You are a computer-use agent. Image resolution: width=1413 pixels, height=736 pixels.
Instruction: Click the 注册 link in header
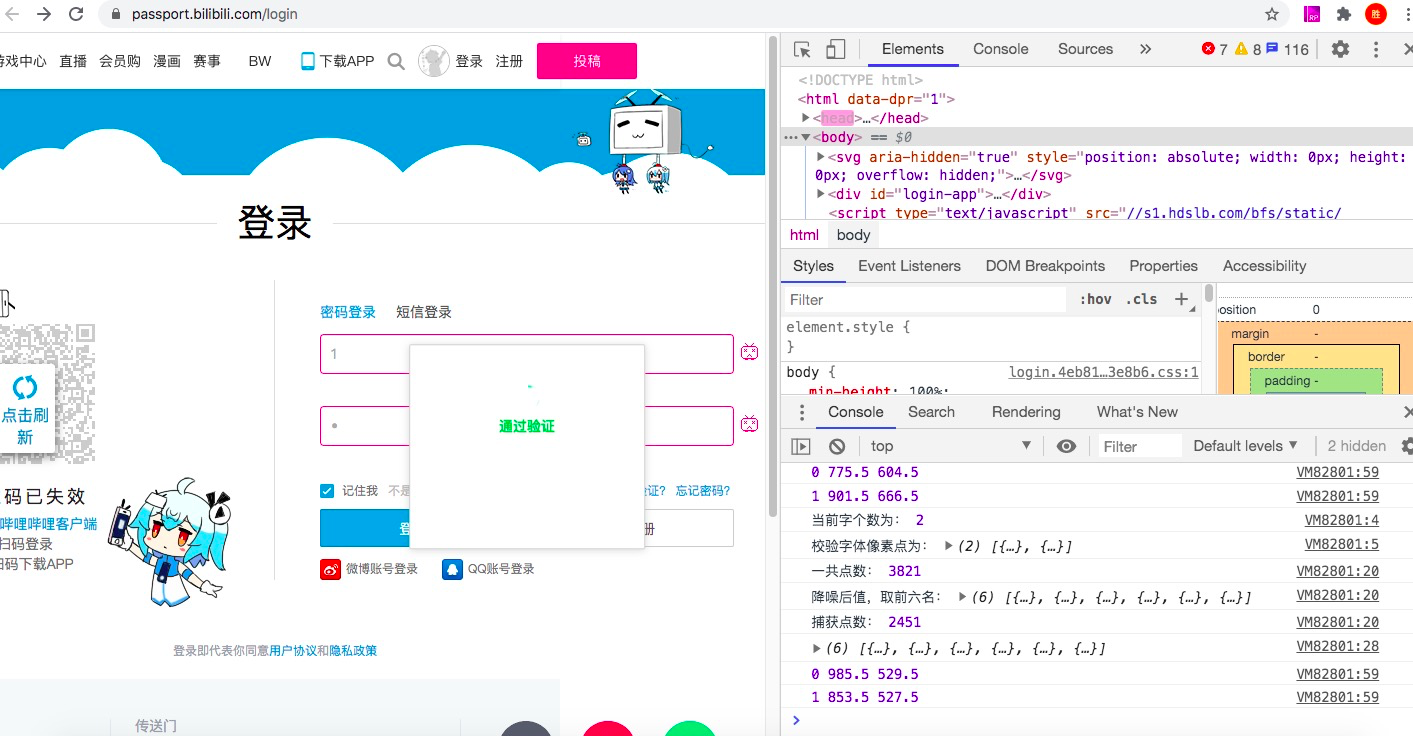pos(509,61)
